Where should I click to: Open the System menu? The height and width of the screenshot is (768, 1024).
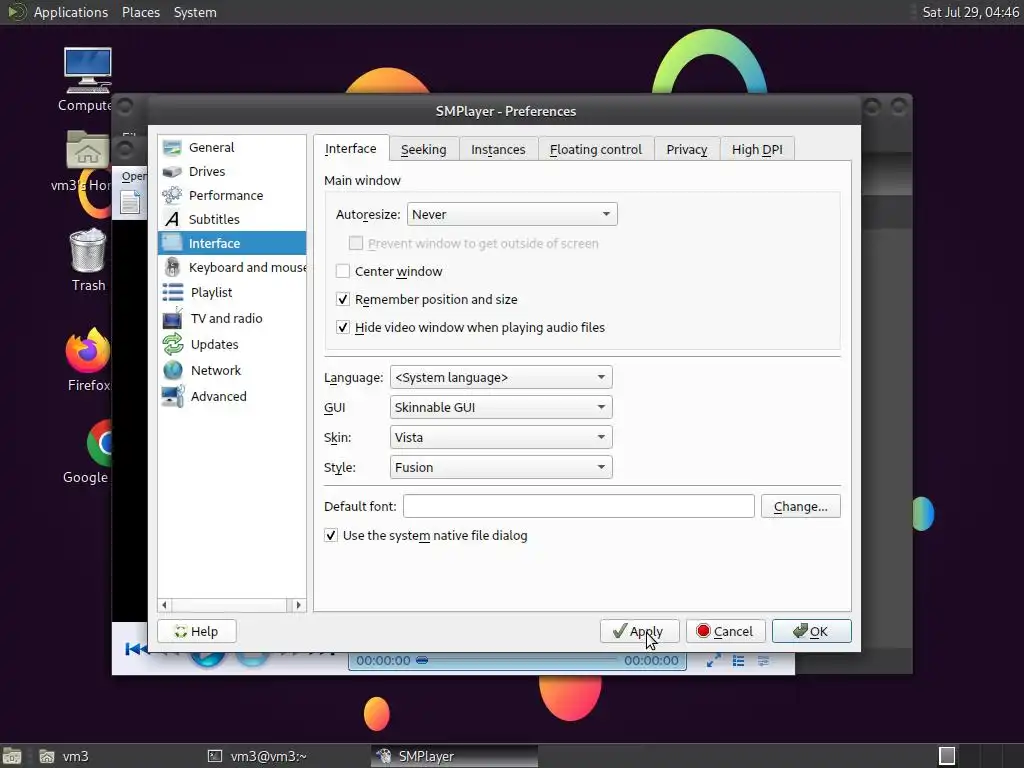[195, 12]
